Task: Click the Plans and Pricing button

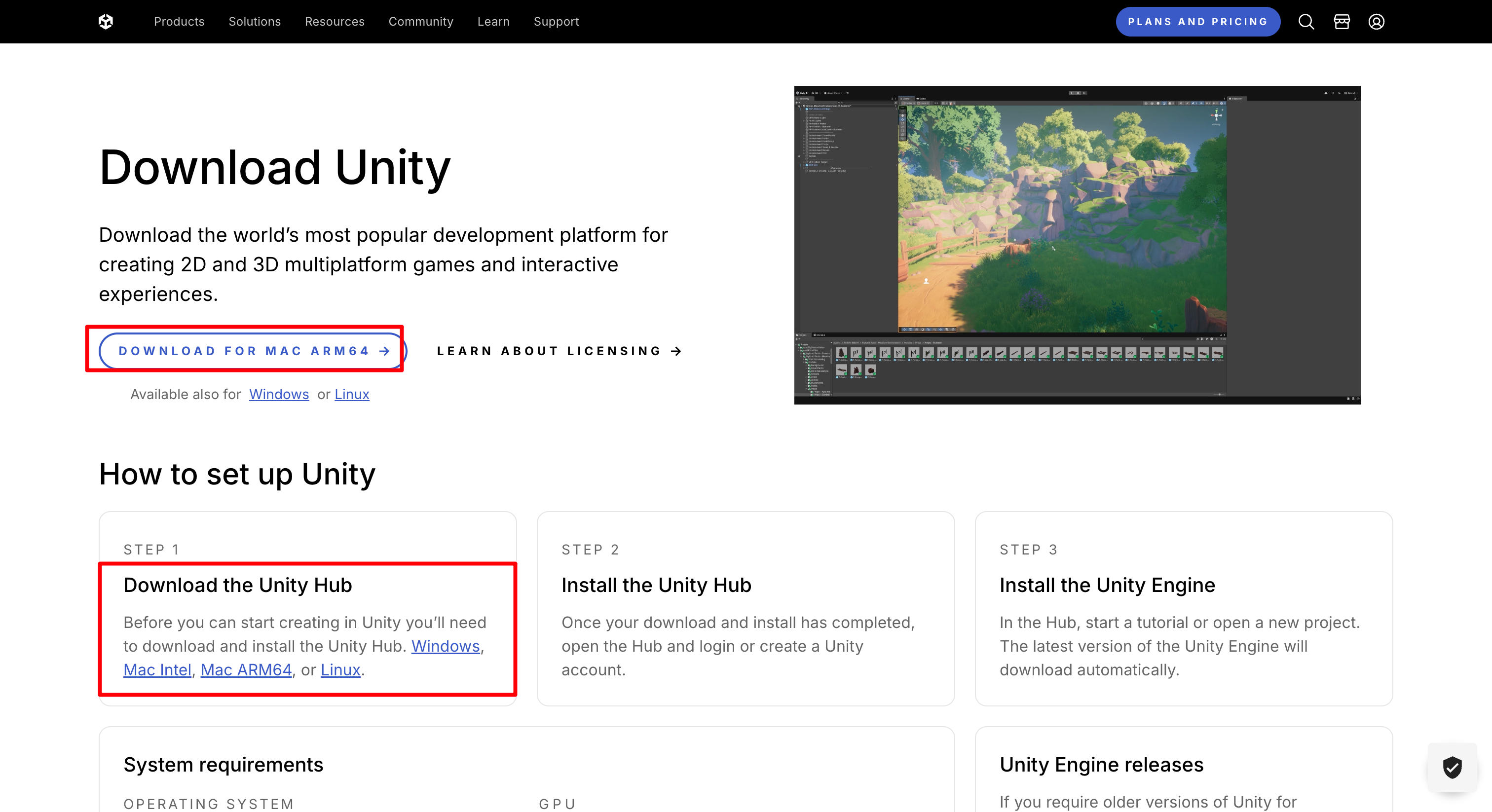Action: (1198, 21)
